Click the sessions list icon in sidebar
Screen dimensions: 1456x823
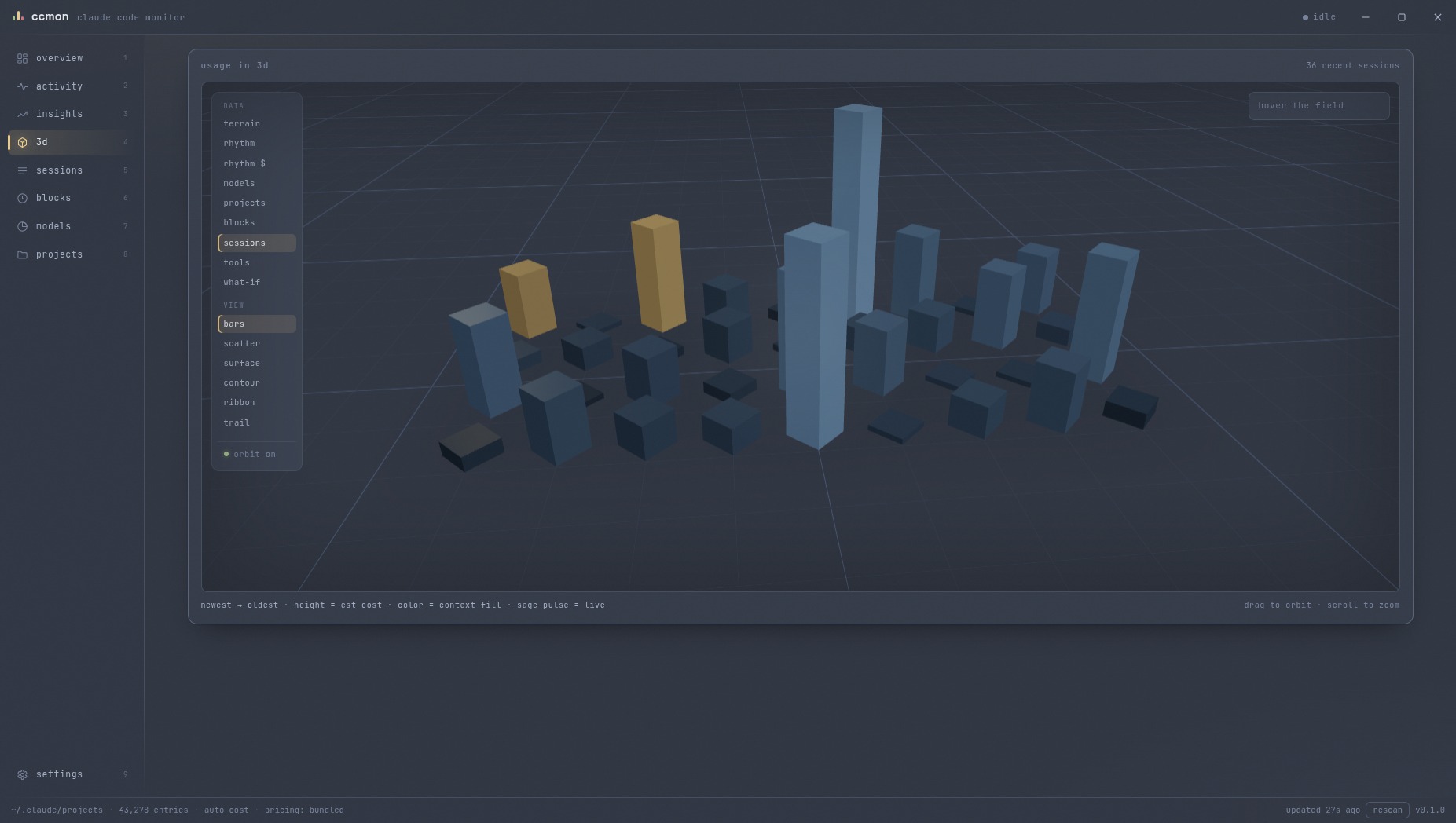tap(22, 170)
